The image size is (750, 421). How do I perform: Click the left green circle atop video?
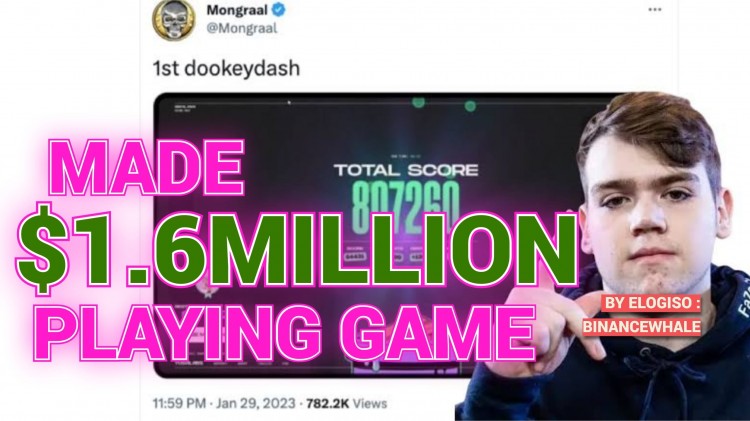tap(419, 101)
